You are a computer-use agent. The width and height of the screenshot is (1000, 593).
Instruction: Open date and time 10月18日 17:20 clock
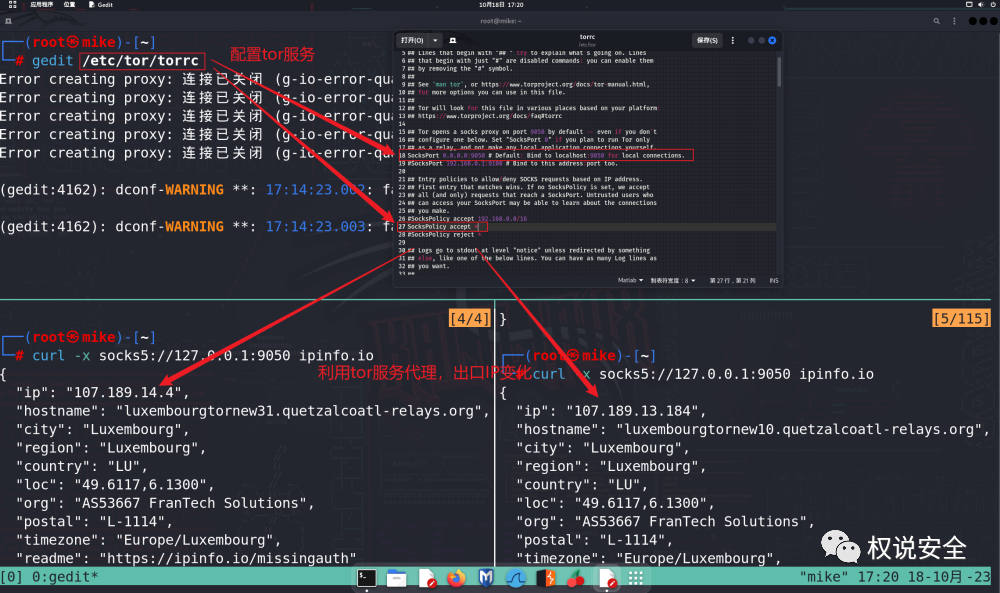(501, 4)
